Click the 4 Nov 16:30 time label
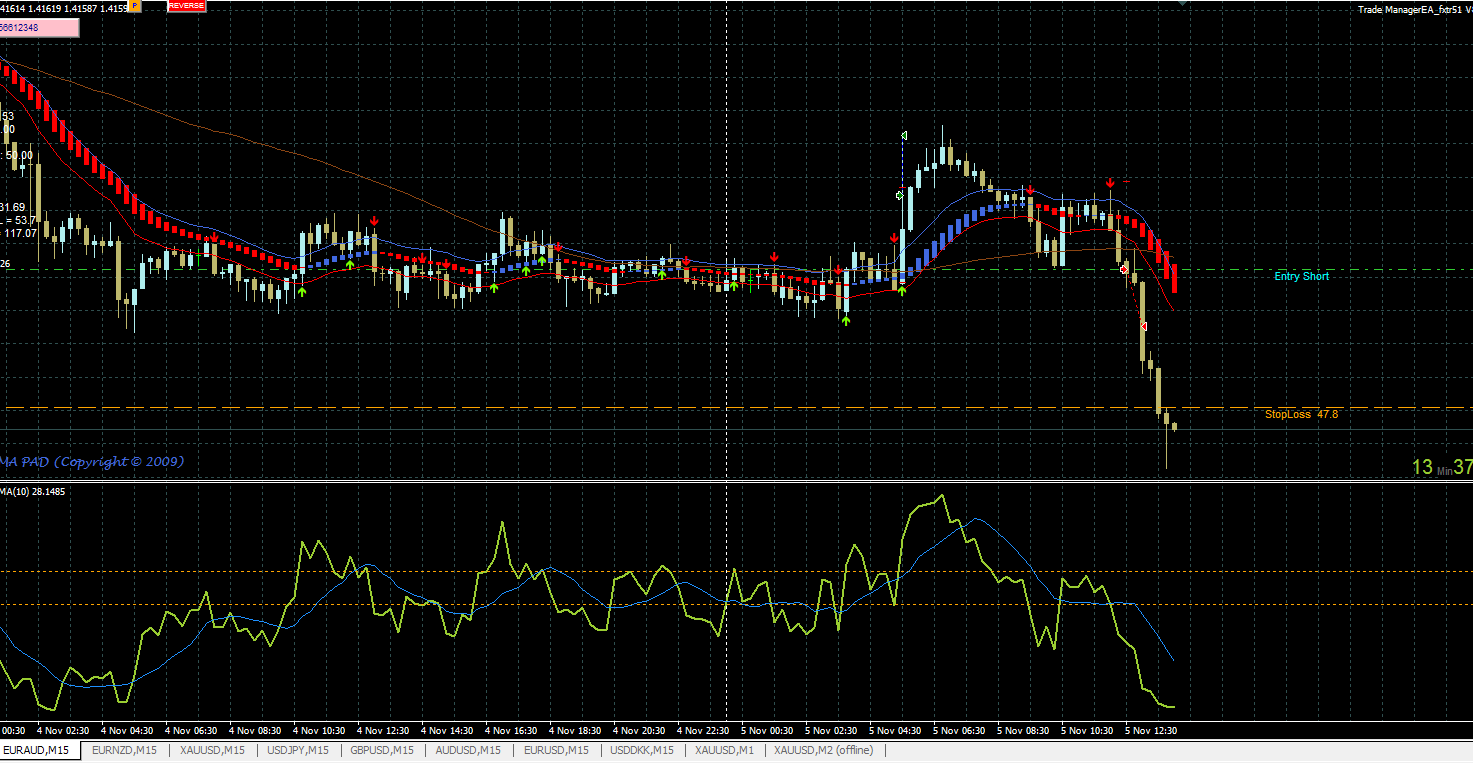 pos(513,731)
